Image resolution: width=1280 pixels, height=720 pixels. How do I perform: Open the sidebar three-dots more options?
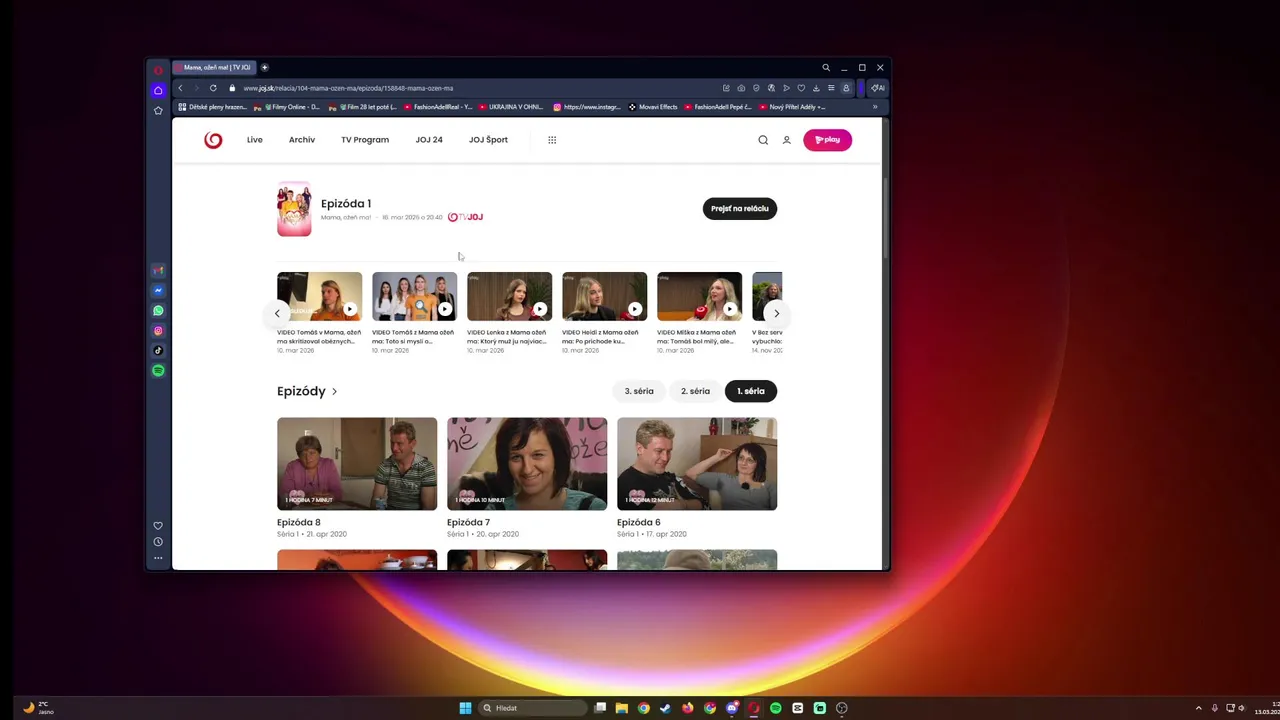(158, 558)
